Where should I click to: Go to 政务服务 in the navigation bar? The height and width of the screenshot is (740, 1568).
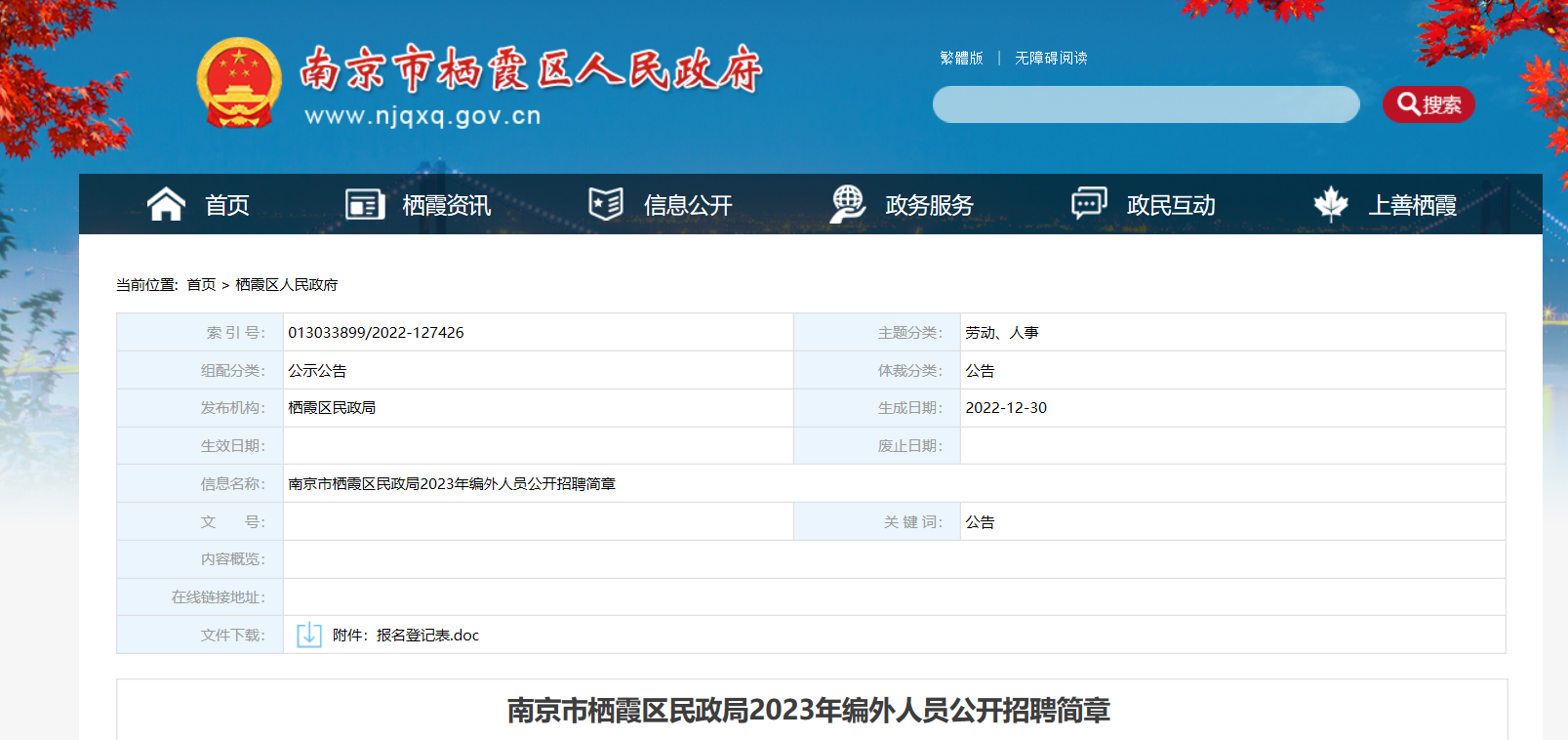pyautogui.click(x=929, y=205)
